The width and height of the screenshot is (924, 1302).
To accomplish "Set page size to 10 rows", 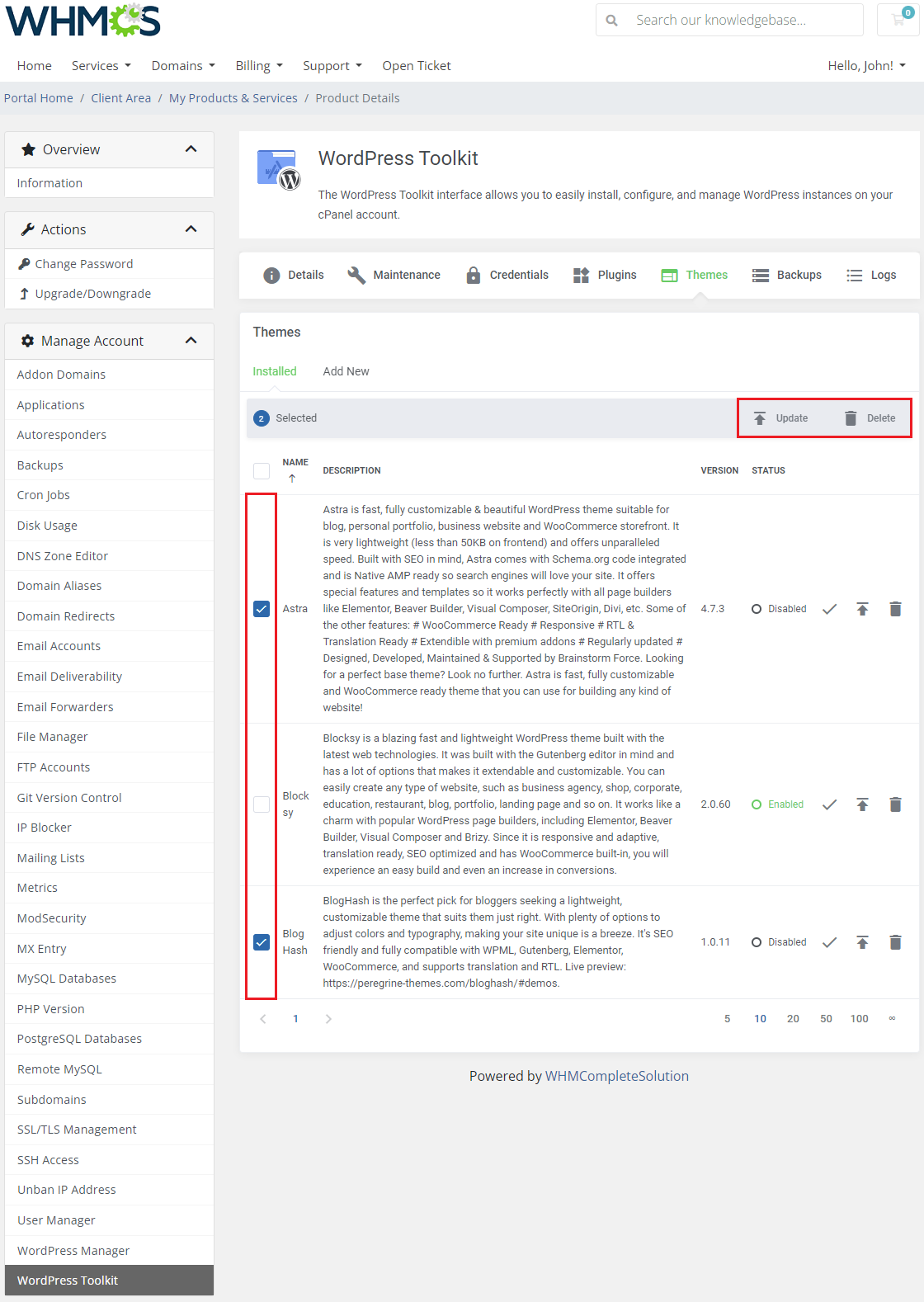I will [761, 1019].
